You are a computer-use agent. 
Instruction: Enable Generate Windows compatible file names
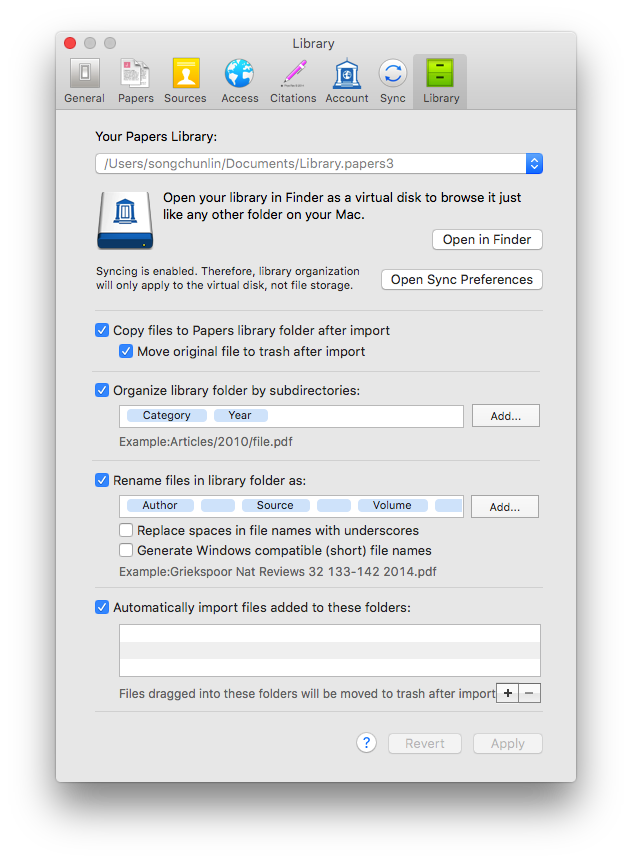pyautogui.click(x=126, y=550)
